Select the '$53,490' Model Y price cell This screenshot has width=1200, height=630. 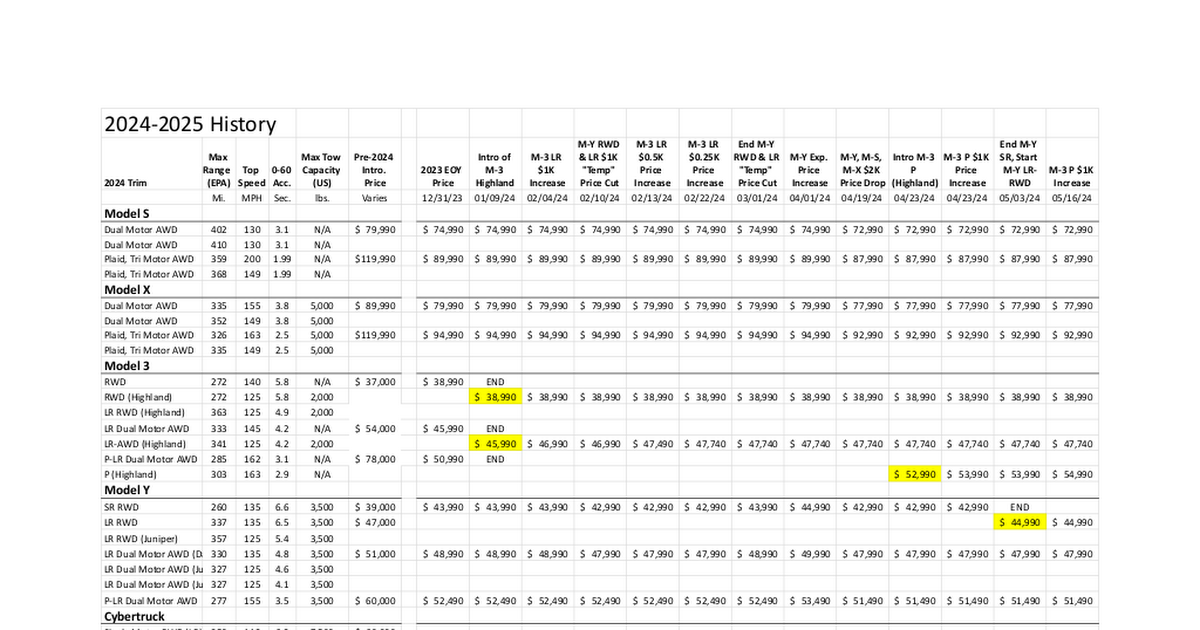808,601
